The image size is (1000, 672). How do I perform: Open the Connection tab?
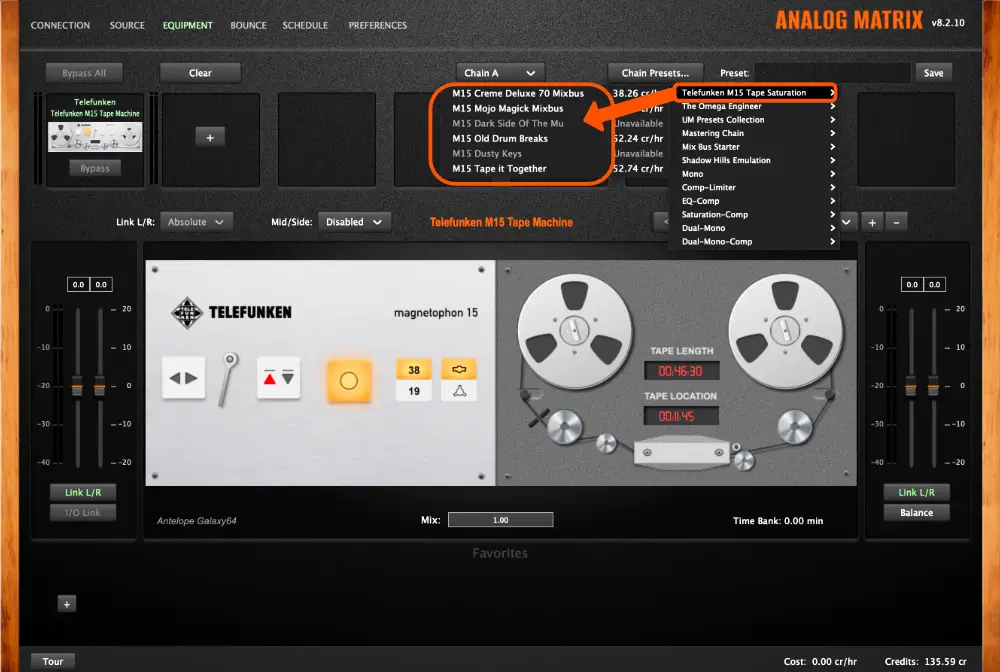[x=61, y=26]
